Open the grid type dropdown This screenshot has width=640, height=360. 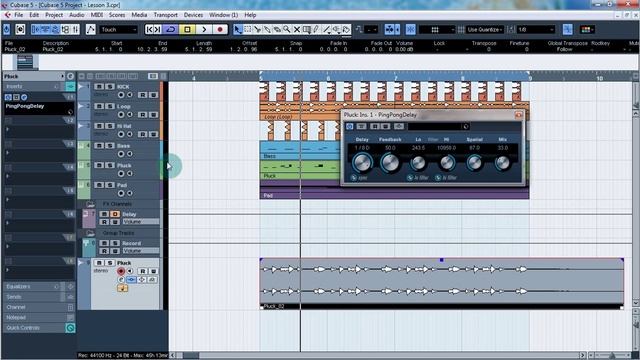click(437, 29)
